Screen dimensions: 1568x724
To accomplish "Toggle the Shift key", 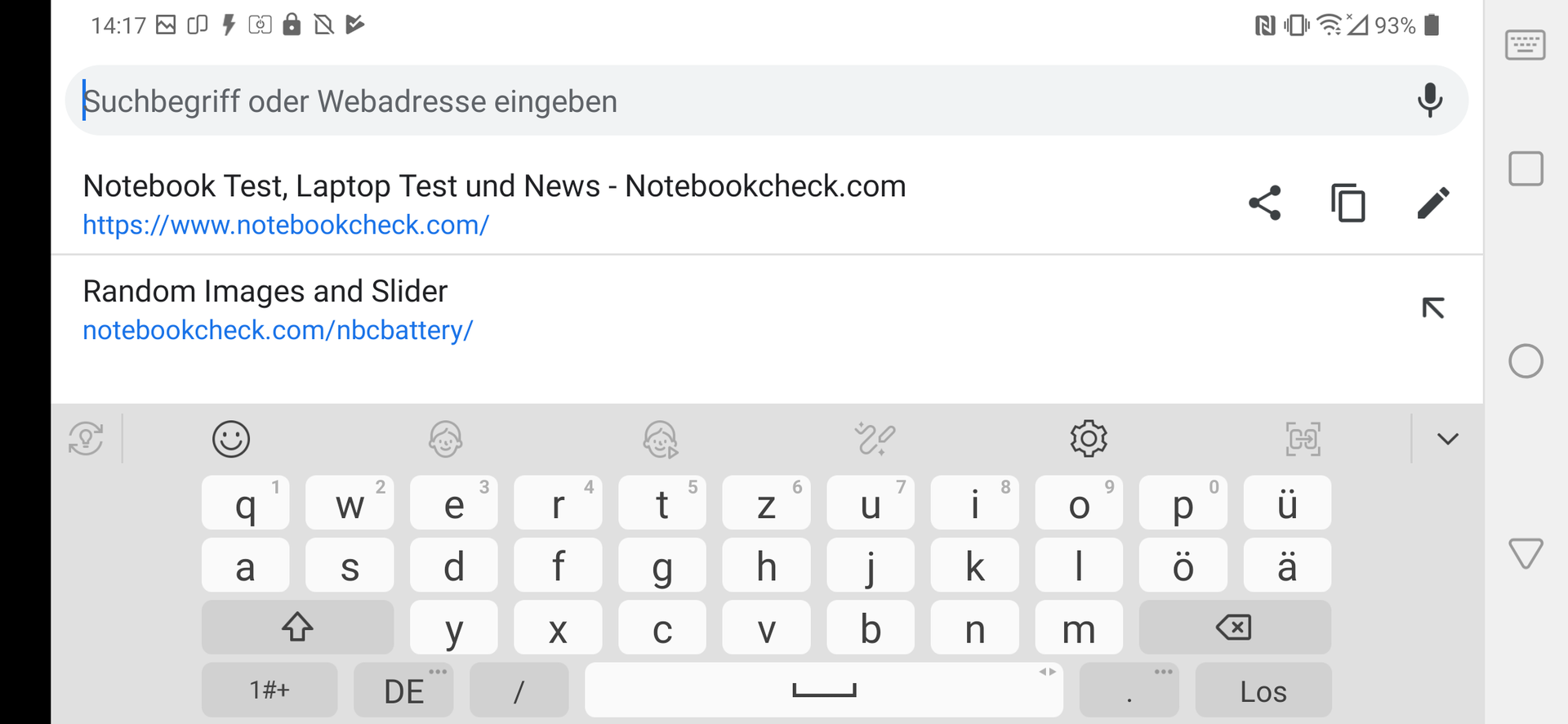I will (297, 628).
